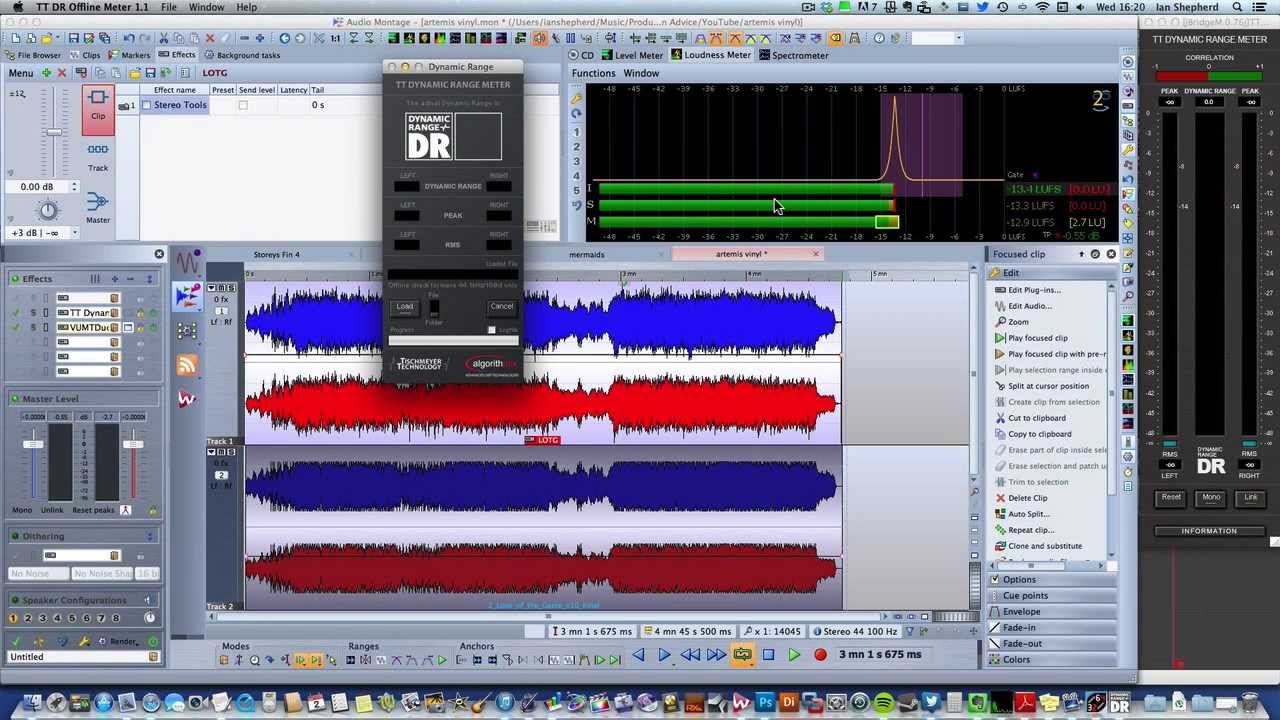Image resolution: width=1280 pixels, height=720 pixels.
Task: Click the Stop button in the transport bar
Action: coord(768,655)
